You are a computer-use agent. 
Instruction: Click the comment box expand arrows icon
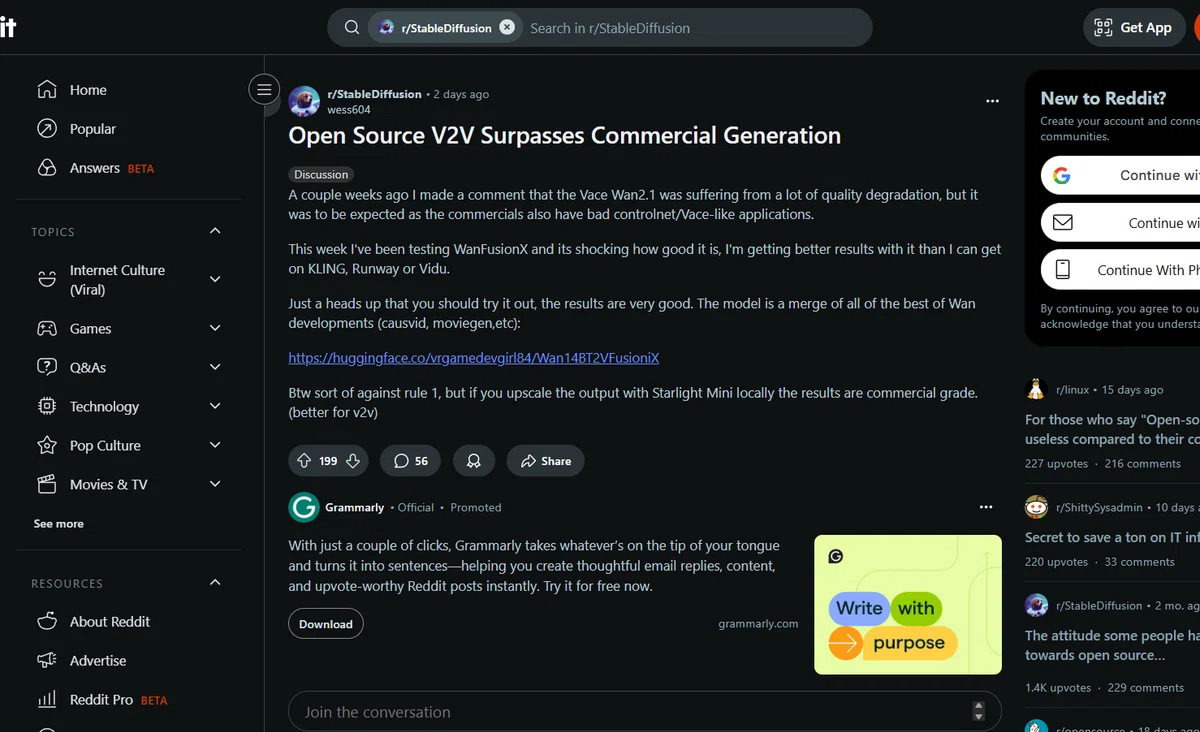pyautogui.click(x=978, y=712)
